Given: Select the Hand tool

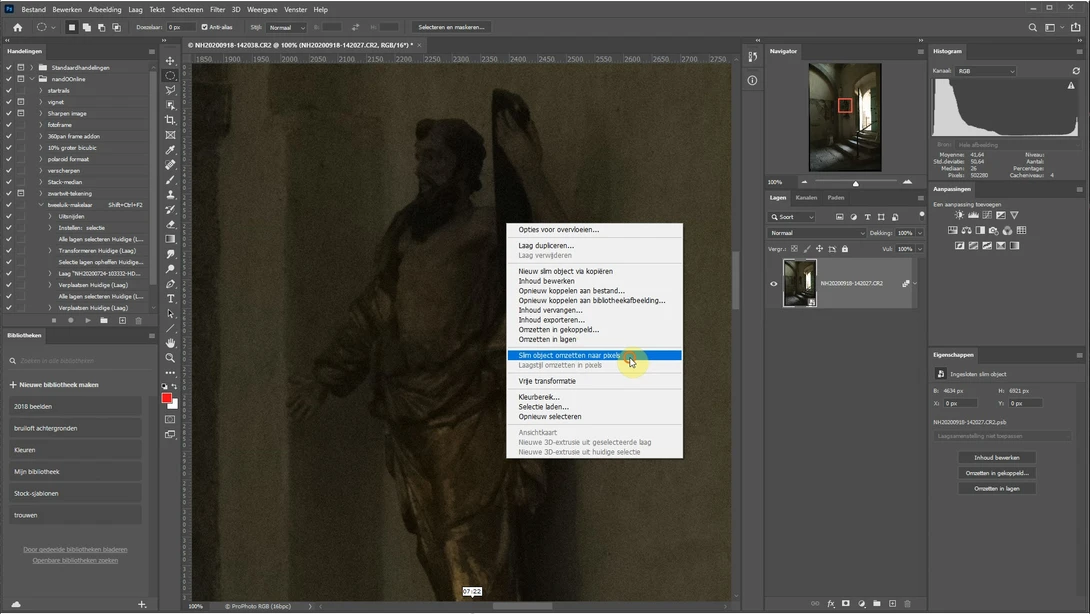Looking at the screenshot, I should pyautogui.click(x=170, y=343).
